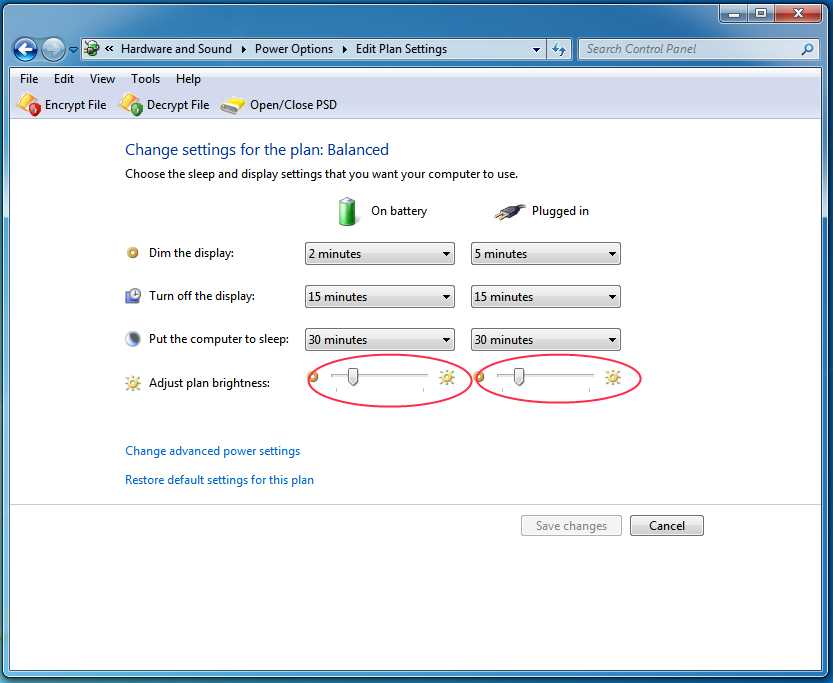Click the Control Panel icon in address bar

pos(92,49)
